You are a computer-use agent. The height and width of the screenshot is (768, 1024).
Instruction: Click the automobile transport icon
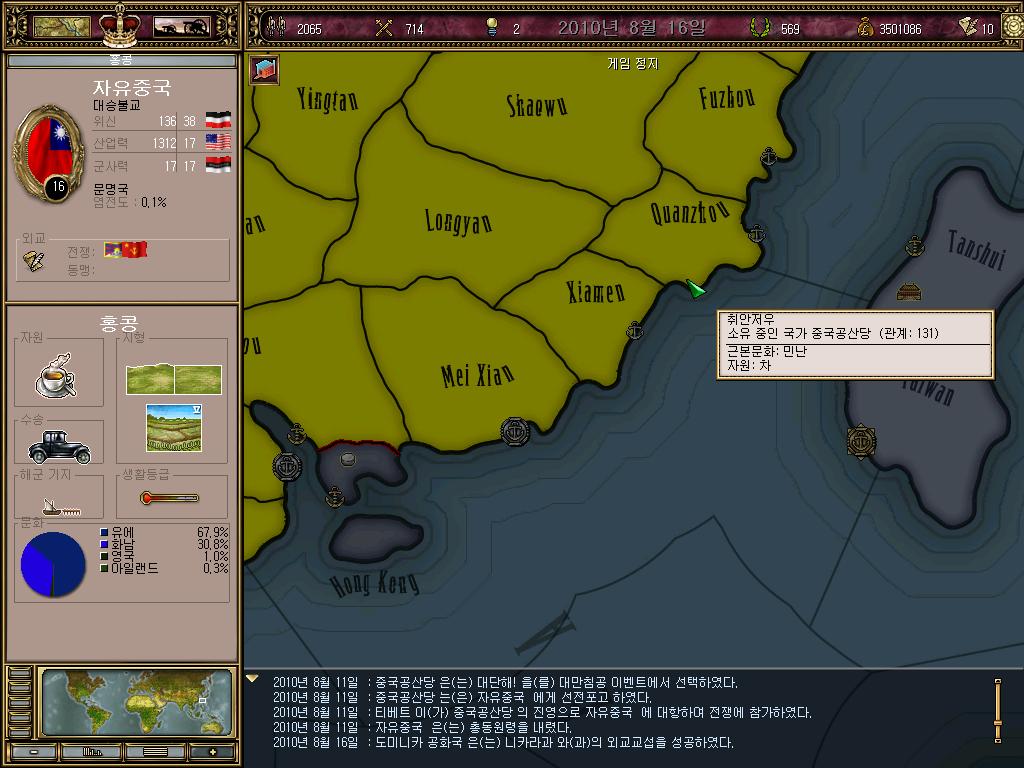[59, 447]
